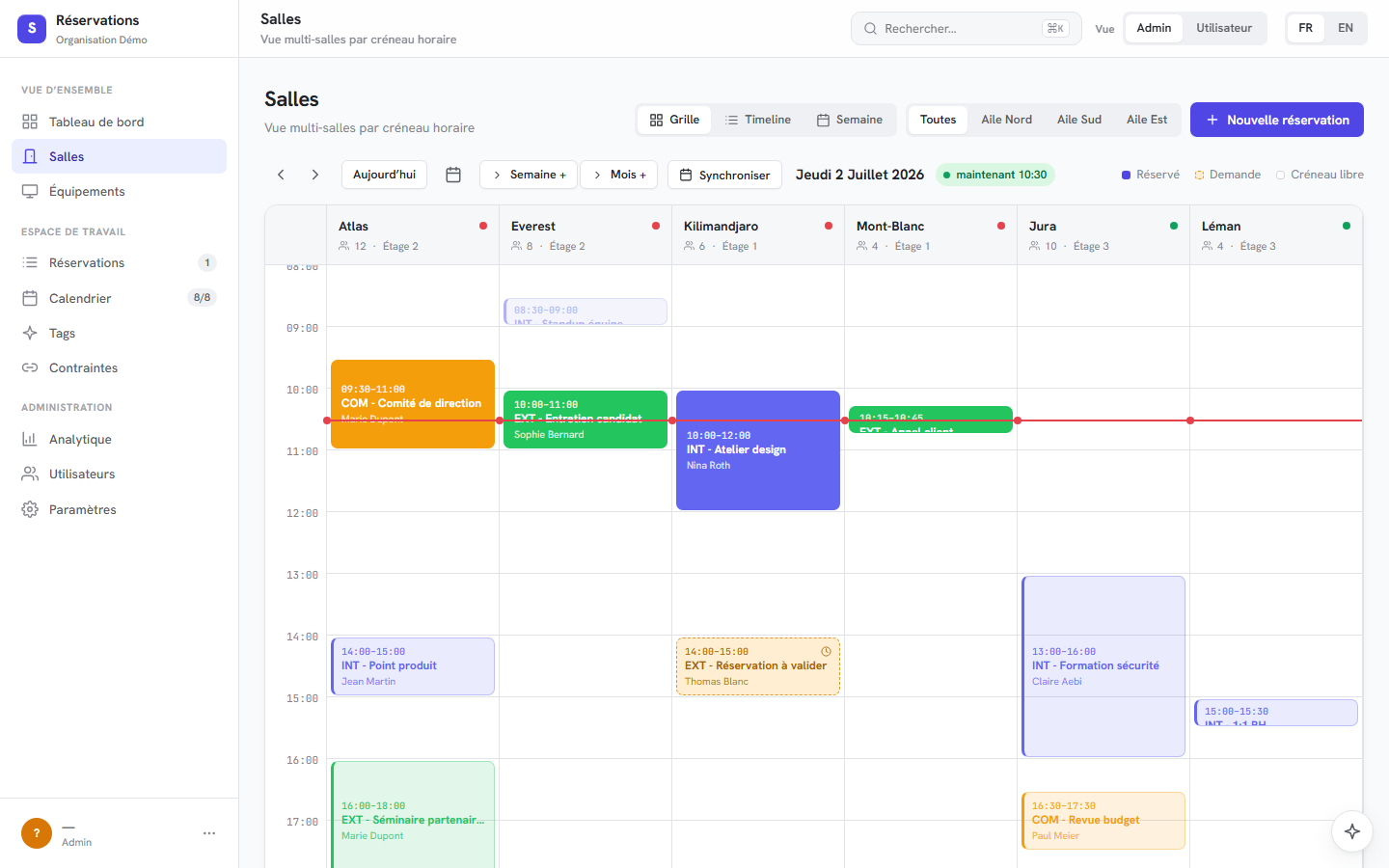Set language to EN
The width and height of the screenshot is (1389, 868).
[x=1346, y=28]
